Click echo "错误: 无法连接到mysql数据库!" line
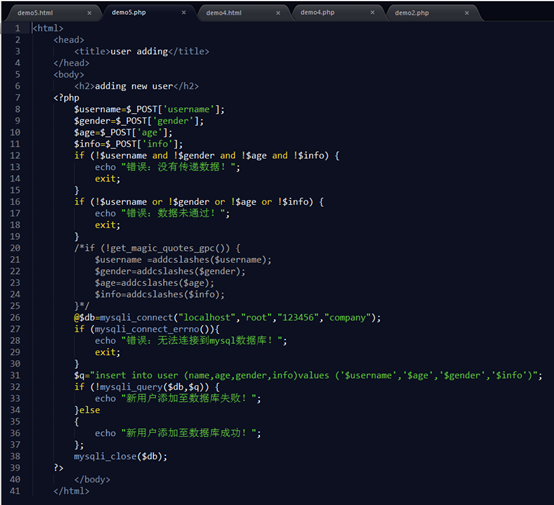Image resolution: width=554 pixels, height=505 pixels. click(x=191, y=341)
